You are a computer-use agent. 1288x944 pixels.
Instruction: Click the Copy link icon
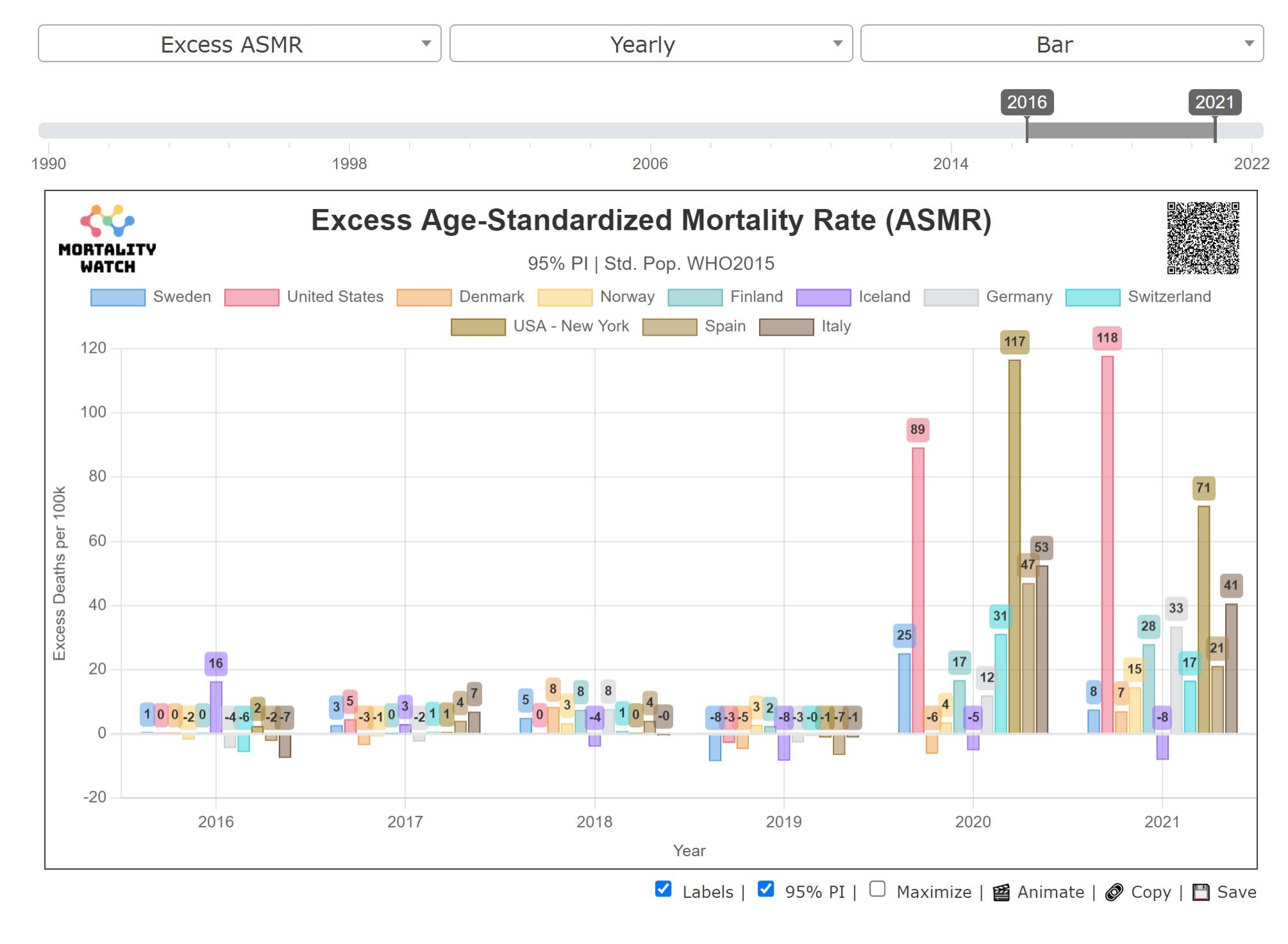pyautogui.click(x=1114, y=892)
